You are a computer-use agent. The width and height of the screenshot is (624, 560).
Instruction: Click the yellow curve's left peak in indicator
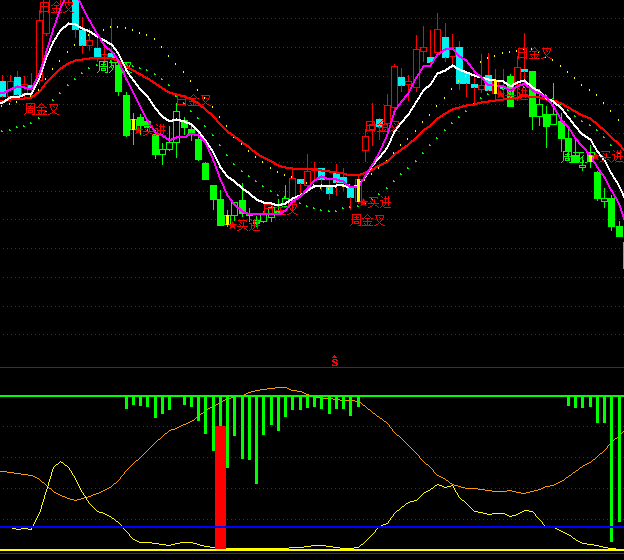(62, 463)
